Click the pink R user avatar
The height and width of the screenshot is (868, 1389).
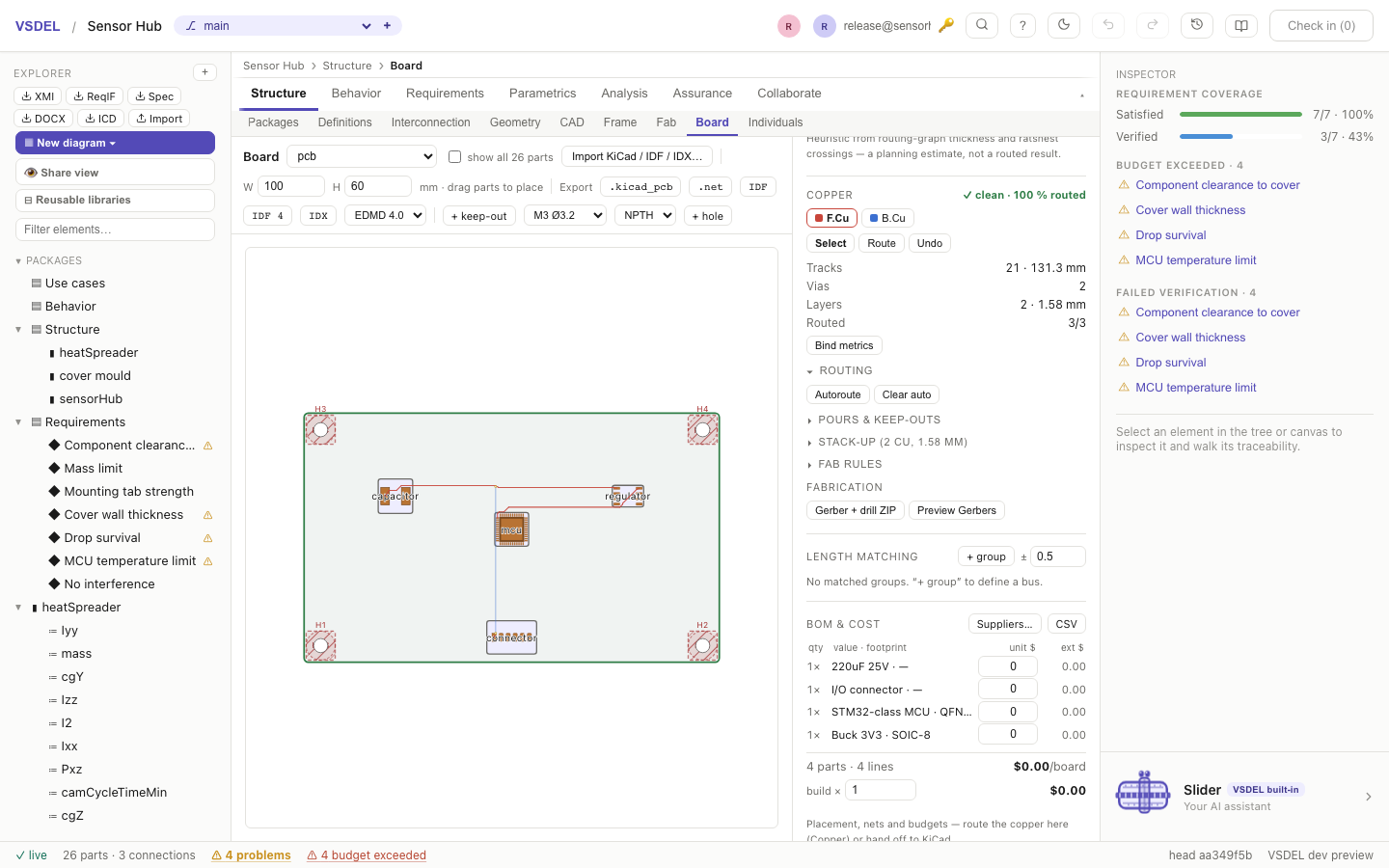click(789, 26)
